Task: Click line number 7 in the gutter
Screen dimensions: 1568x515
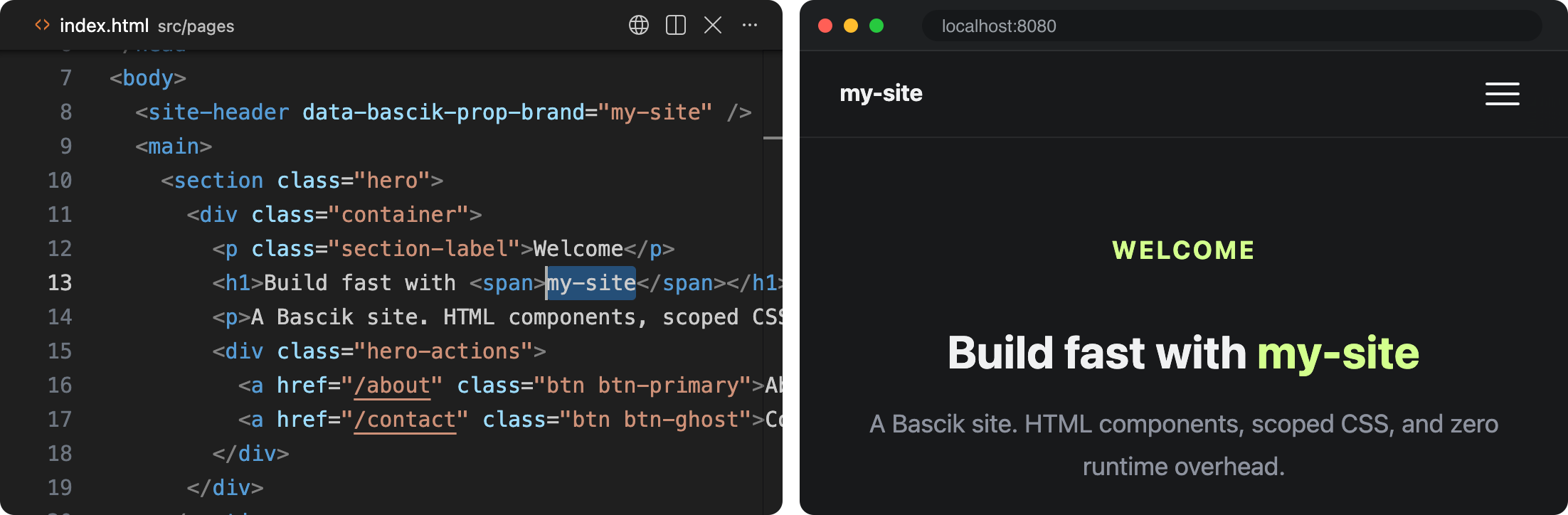Action: point(66,78)
